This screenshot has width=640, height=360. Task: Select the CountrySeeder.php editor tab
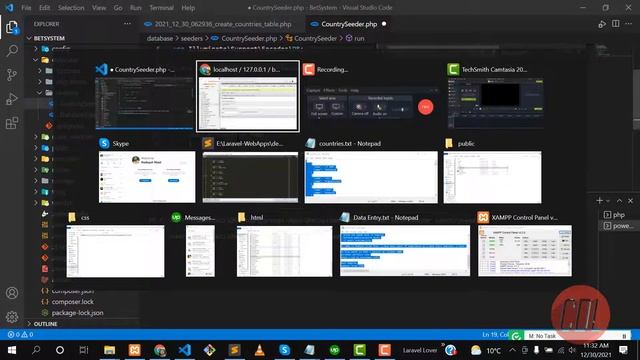click(x=349, y=24)
